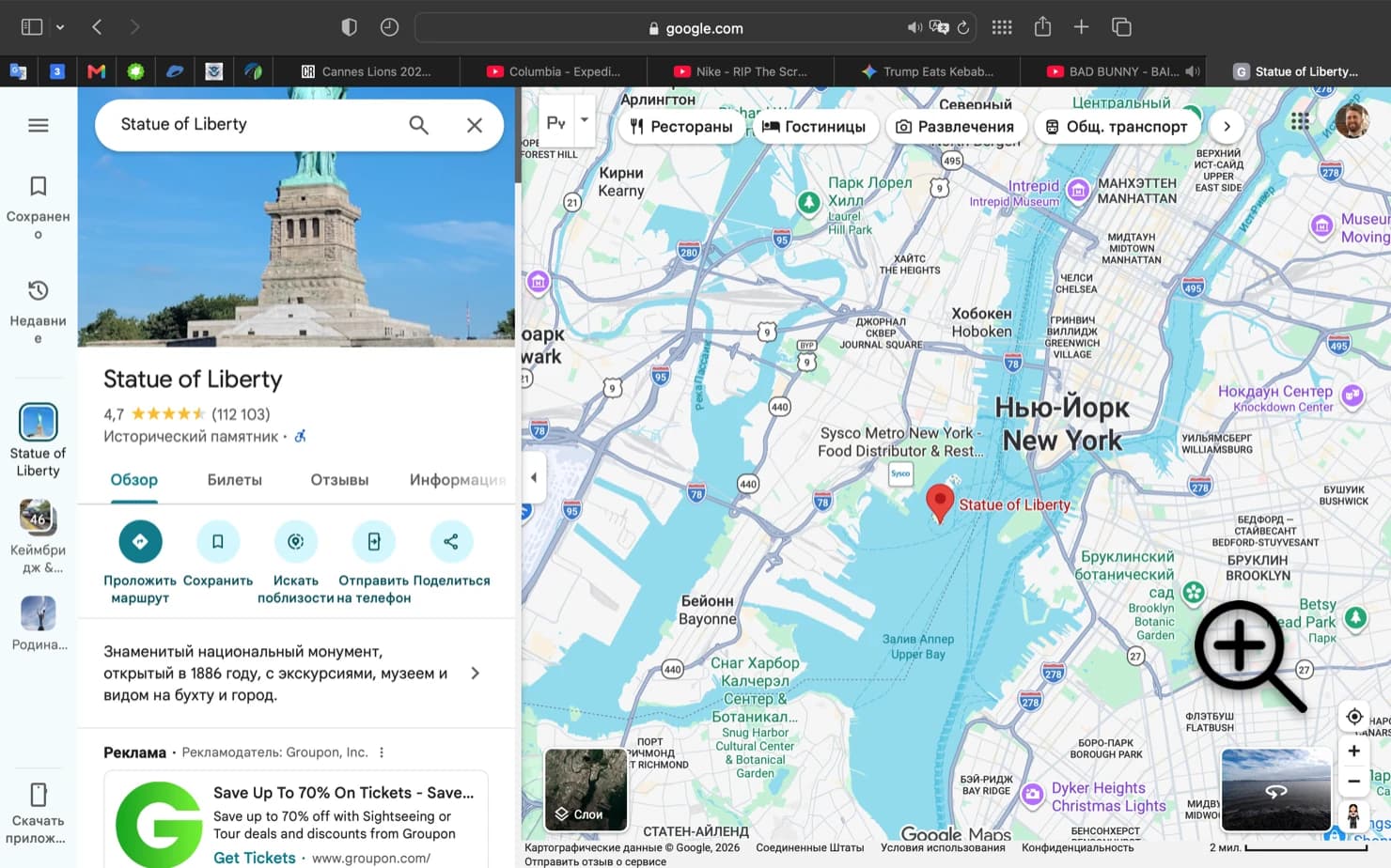
Task: Click the red Statue of Liberty pin
Action: (x=940, y=503)
